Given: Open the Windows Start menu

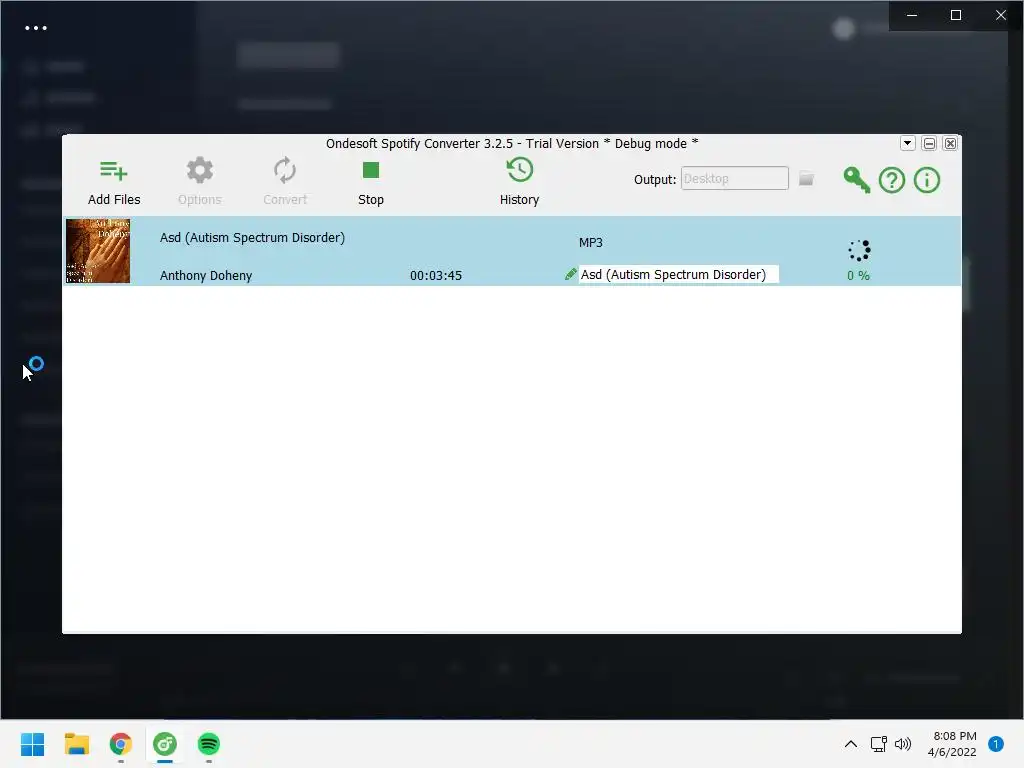Looking at the screenshot, I should [33, 744].
